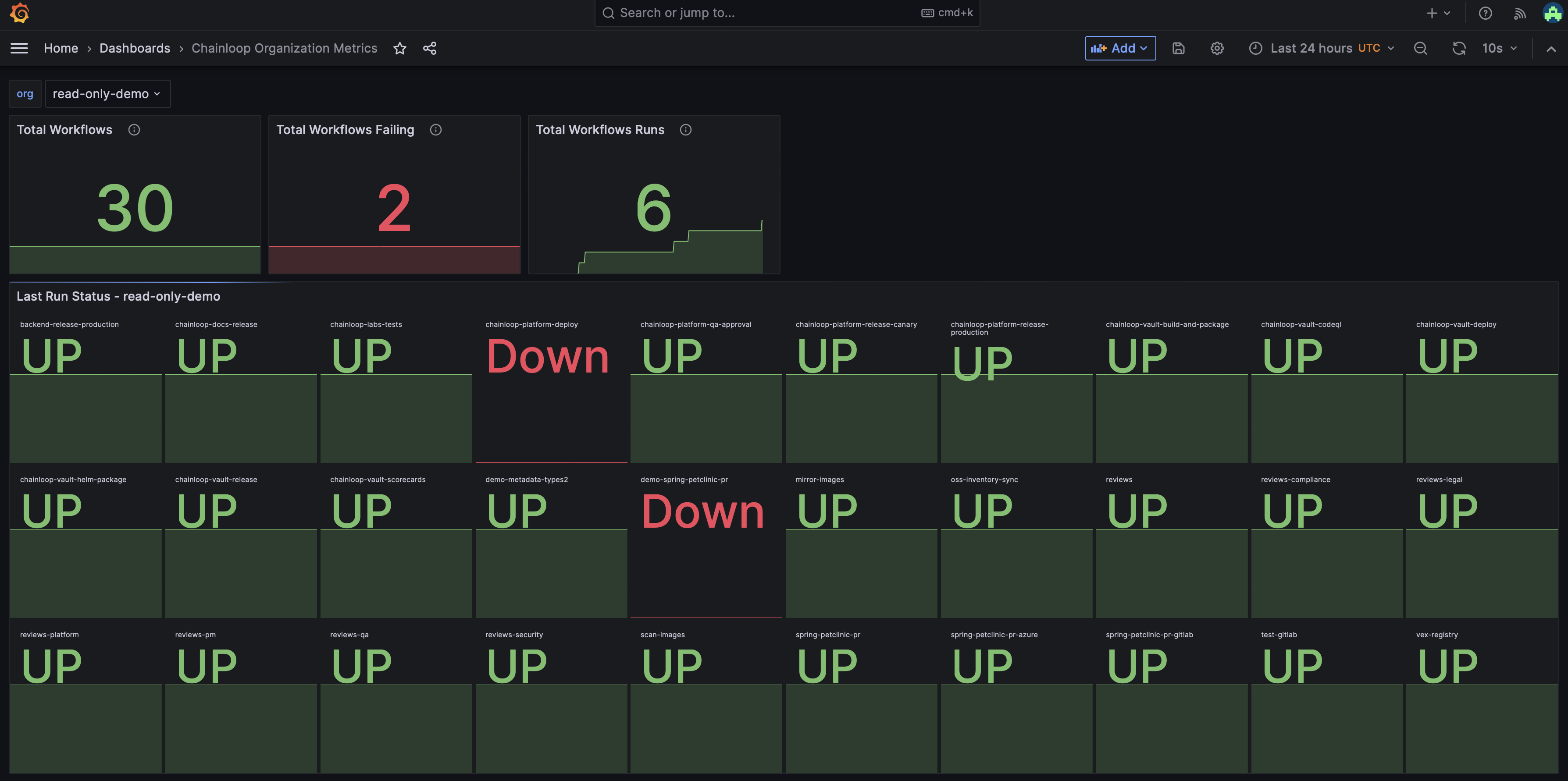Refresh the dashboard now
Screen dimensions: 1568x781
pyautogui.click(x=1459, y=48)
